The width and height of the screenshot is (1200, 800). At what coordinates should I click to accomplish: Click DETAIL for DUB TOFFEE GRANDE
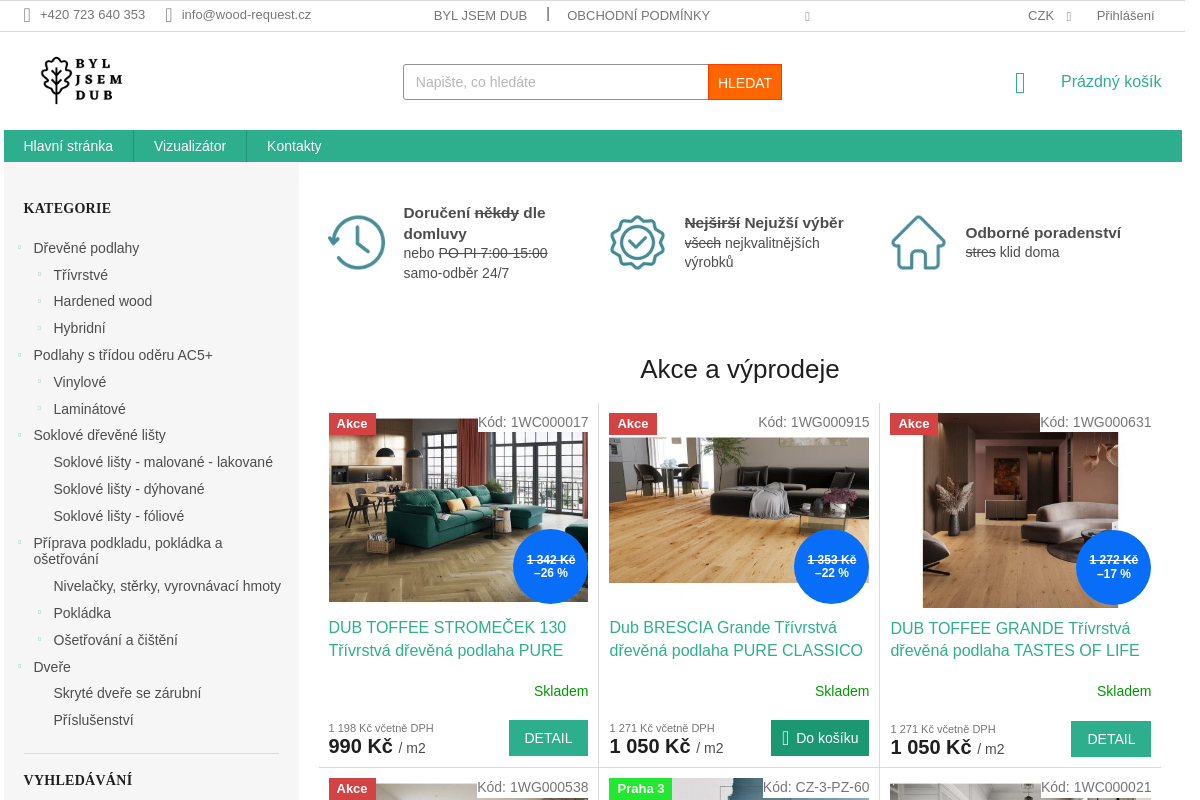(1111, 739)
